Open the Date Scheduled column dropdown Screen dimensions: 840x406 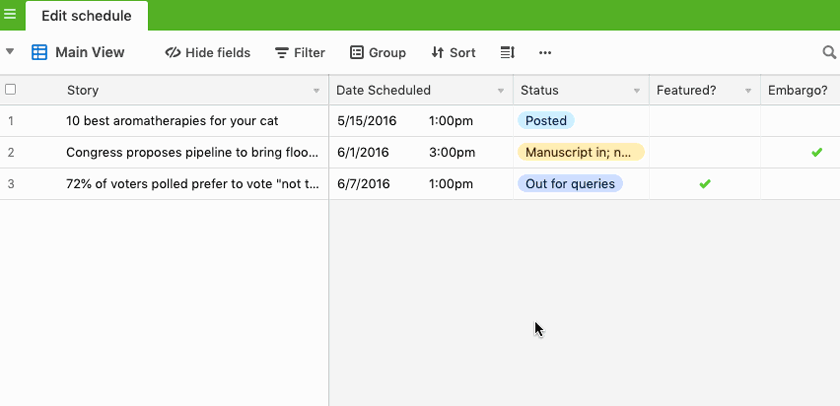(x=501, y=91)
